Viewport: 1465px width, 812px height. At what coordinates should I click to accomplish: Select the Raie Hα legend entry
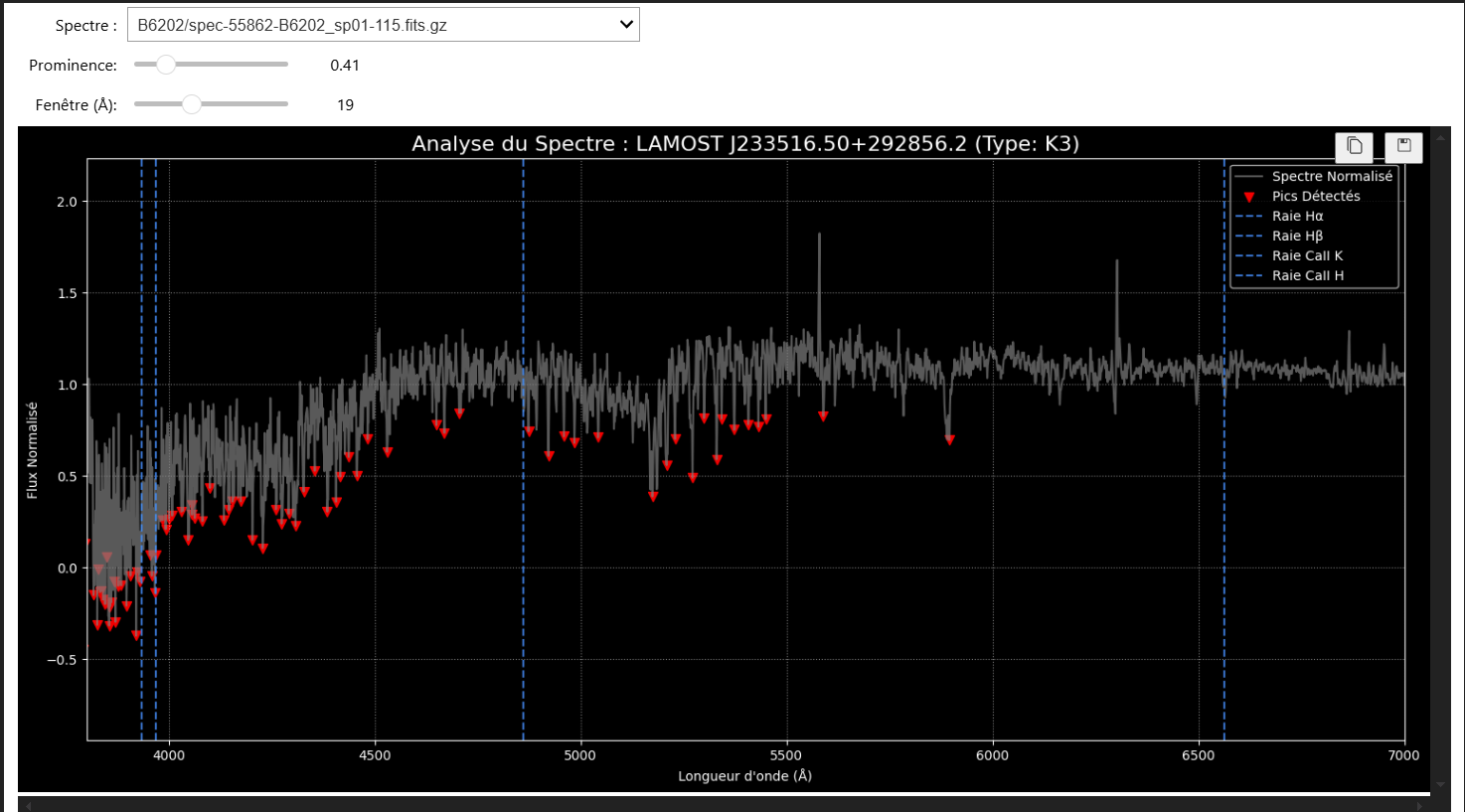[x=1297, y=216]
